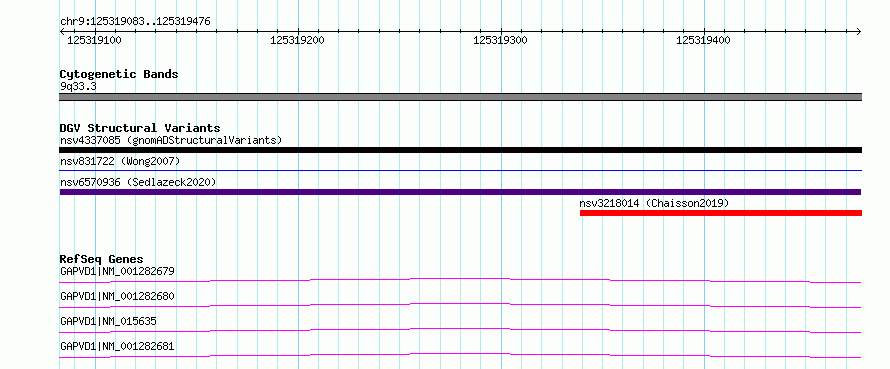
Task: Click the GAPVD1|NM_001282681 transcript label
Action: [117, 346]
